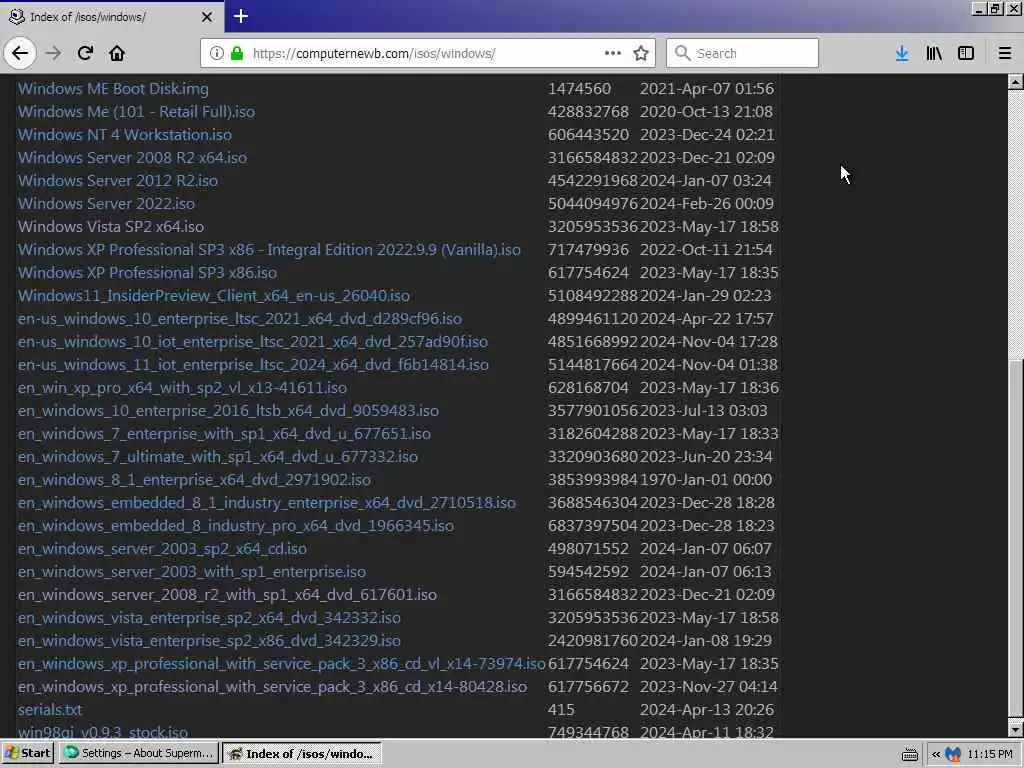Open Windows ME Boot Disk.img link
The image size is (1024, 768).
click(x=113, y=89)
